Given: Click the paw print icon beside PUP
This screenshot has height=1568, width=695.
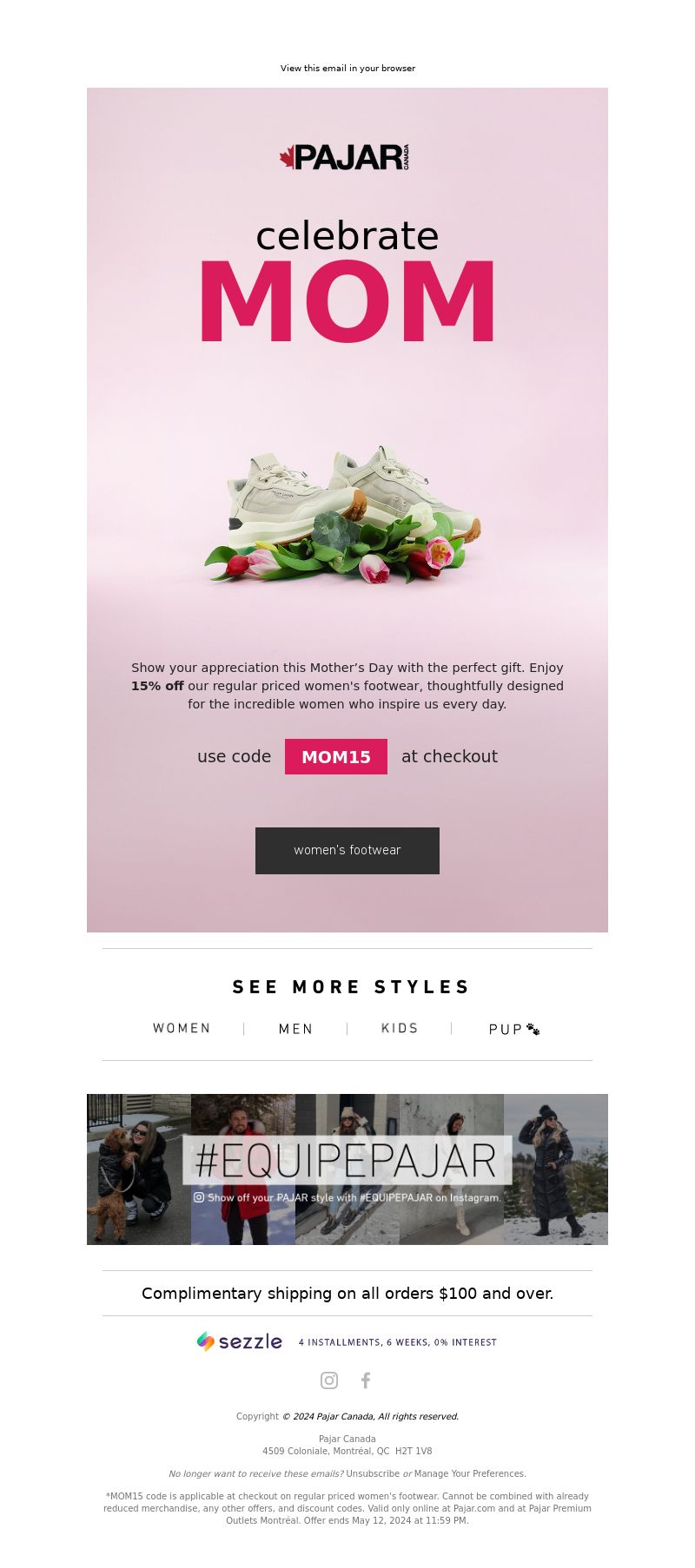Looking at the screenshot, I should tap(533, 1029).
